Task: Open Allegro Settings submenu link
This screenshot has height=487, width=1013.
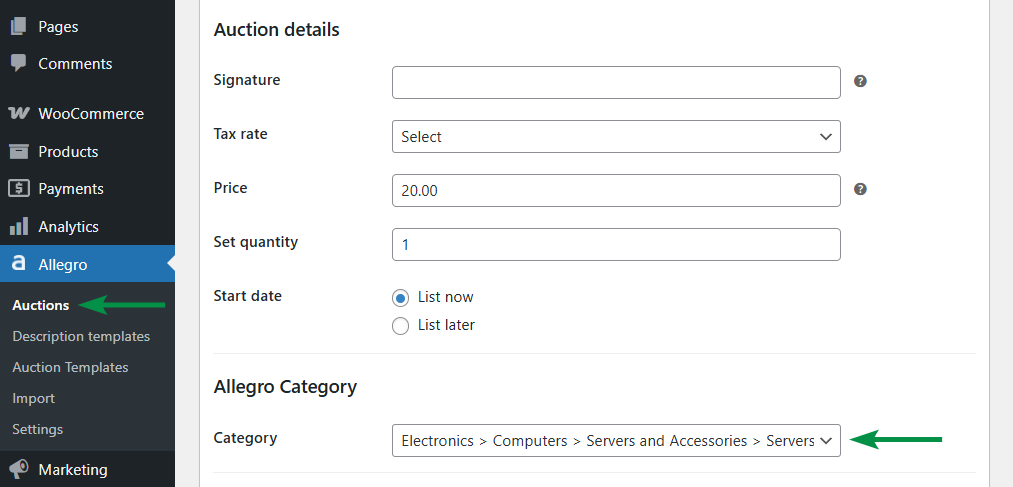Action: [37, 430]
